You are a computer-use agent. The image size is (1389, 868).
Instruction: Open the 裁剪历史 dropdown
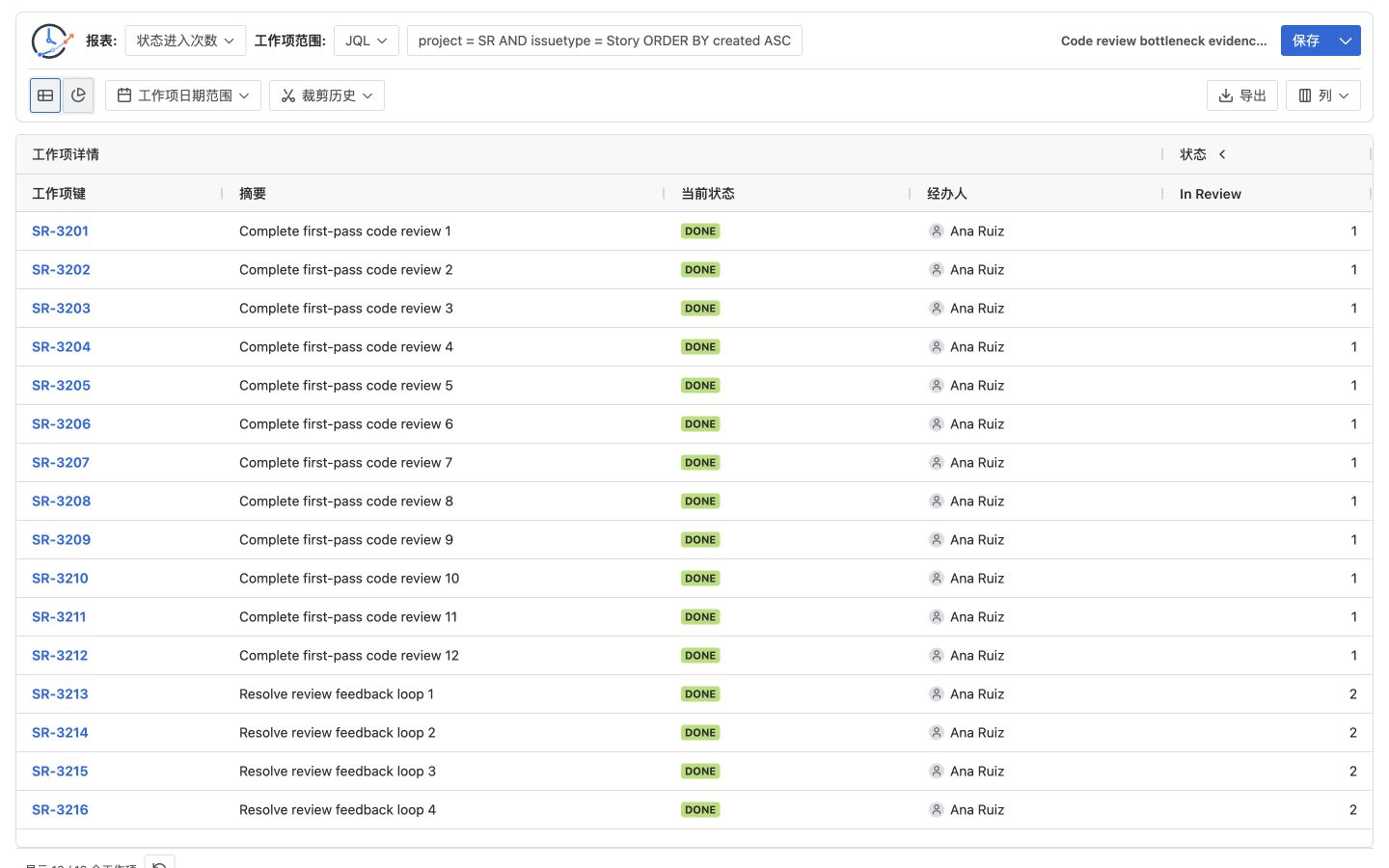[327, 95]
